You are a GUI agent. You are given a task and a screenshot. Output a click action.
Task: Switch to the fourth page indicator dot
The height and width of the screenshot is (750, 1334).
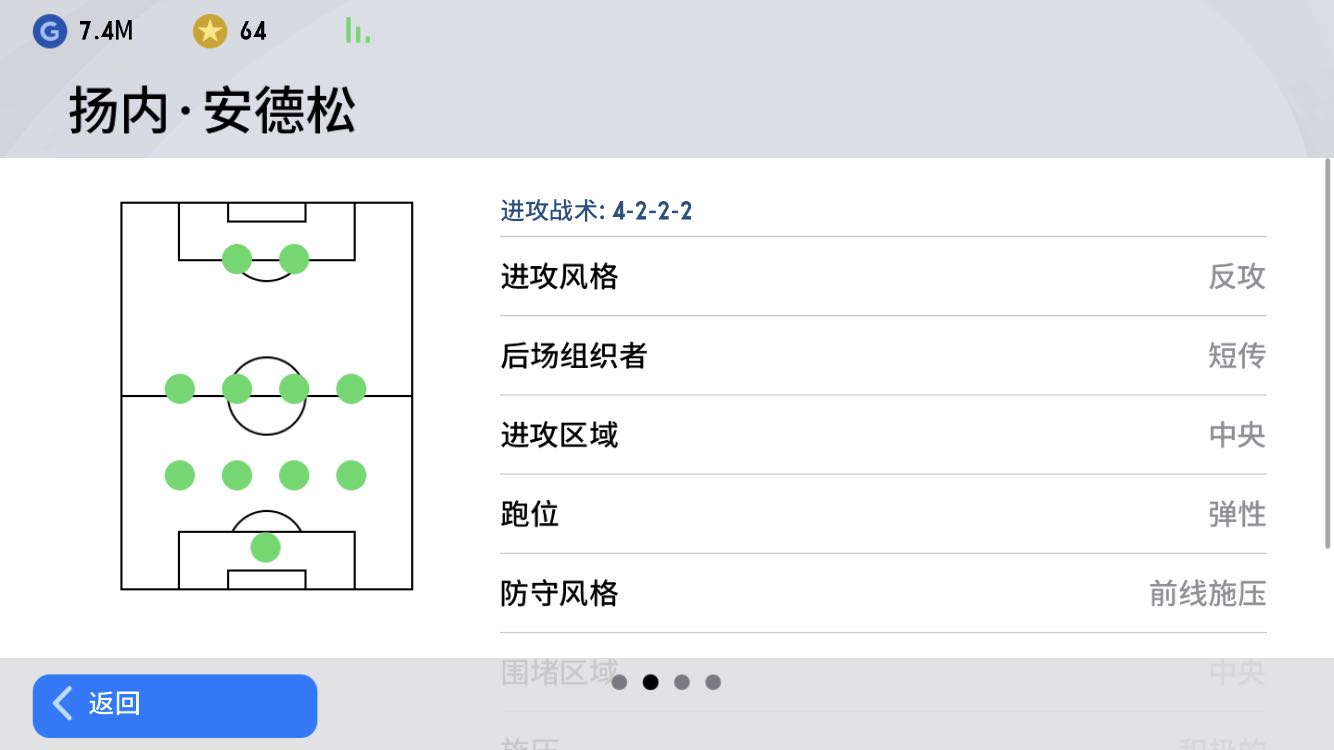click(x=713, y=682)
